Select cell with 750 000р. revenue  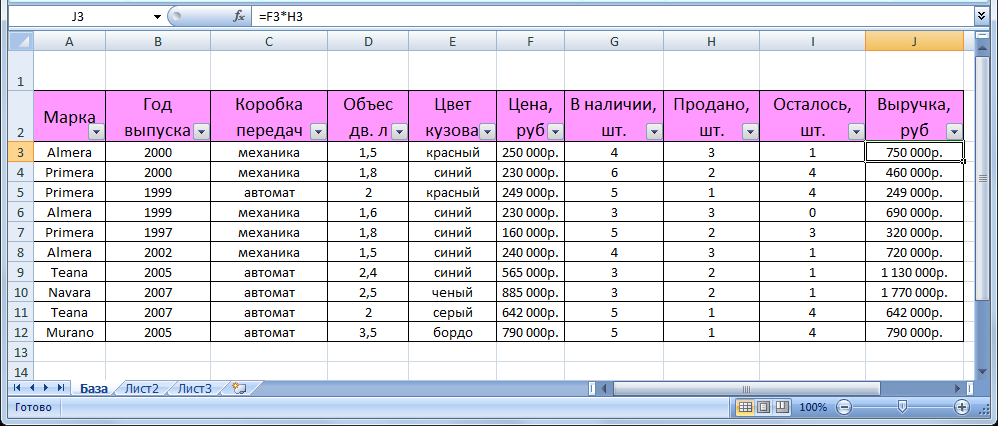click(x=914, y=152)
